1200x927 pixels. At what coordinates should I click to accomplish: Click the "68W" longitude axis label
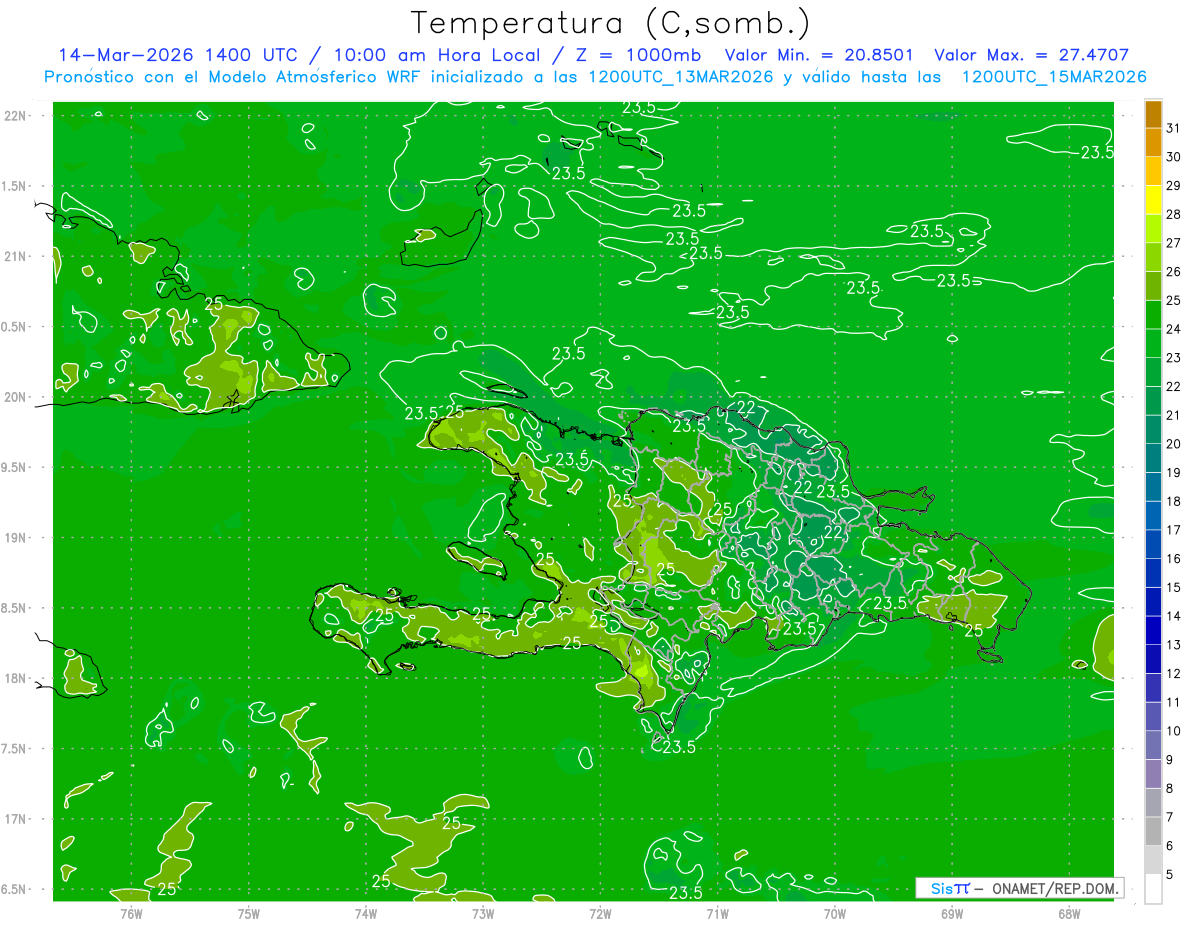(1069, 913)
